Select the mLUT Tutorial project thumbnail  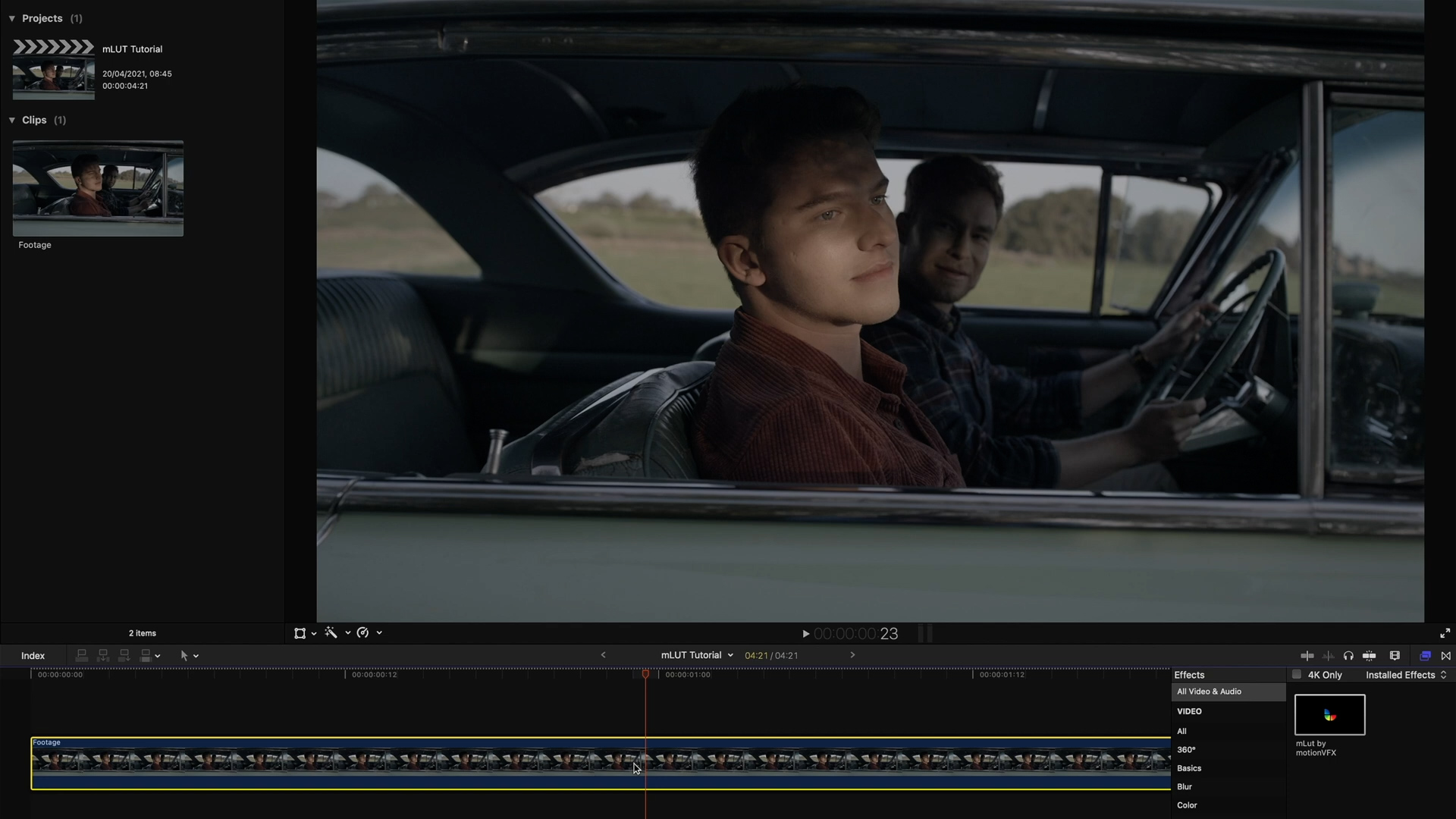click(x=53, y=69)
